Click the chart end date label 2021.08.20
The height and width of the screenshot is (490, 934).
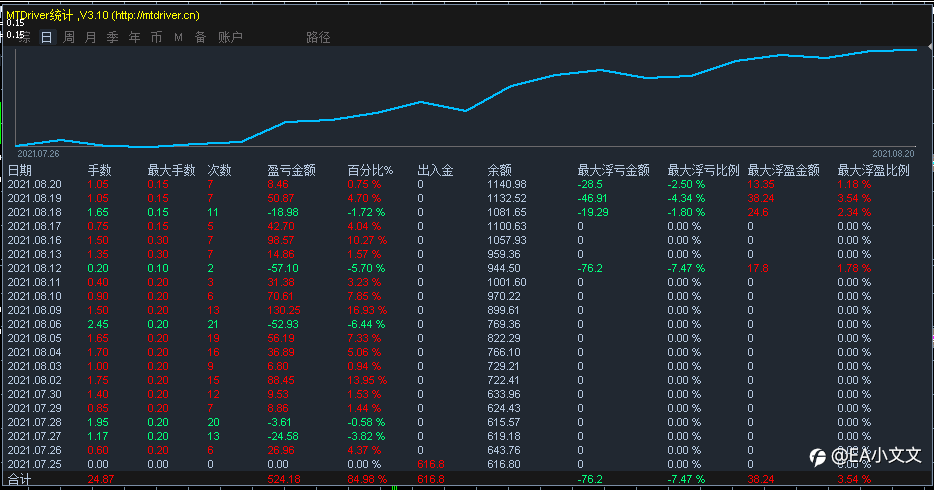tap(893, 154)
